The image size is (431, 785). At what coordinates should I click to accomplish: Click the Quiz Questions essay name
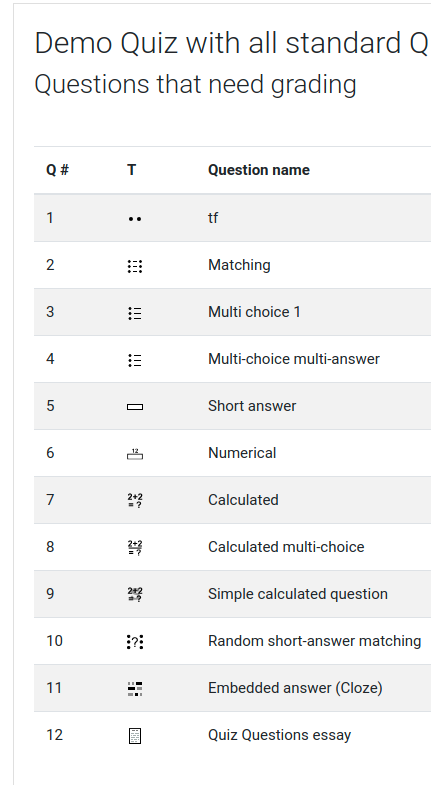[x=279, y=735]
